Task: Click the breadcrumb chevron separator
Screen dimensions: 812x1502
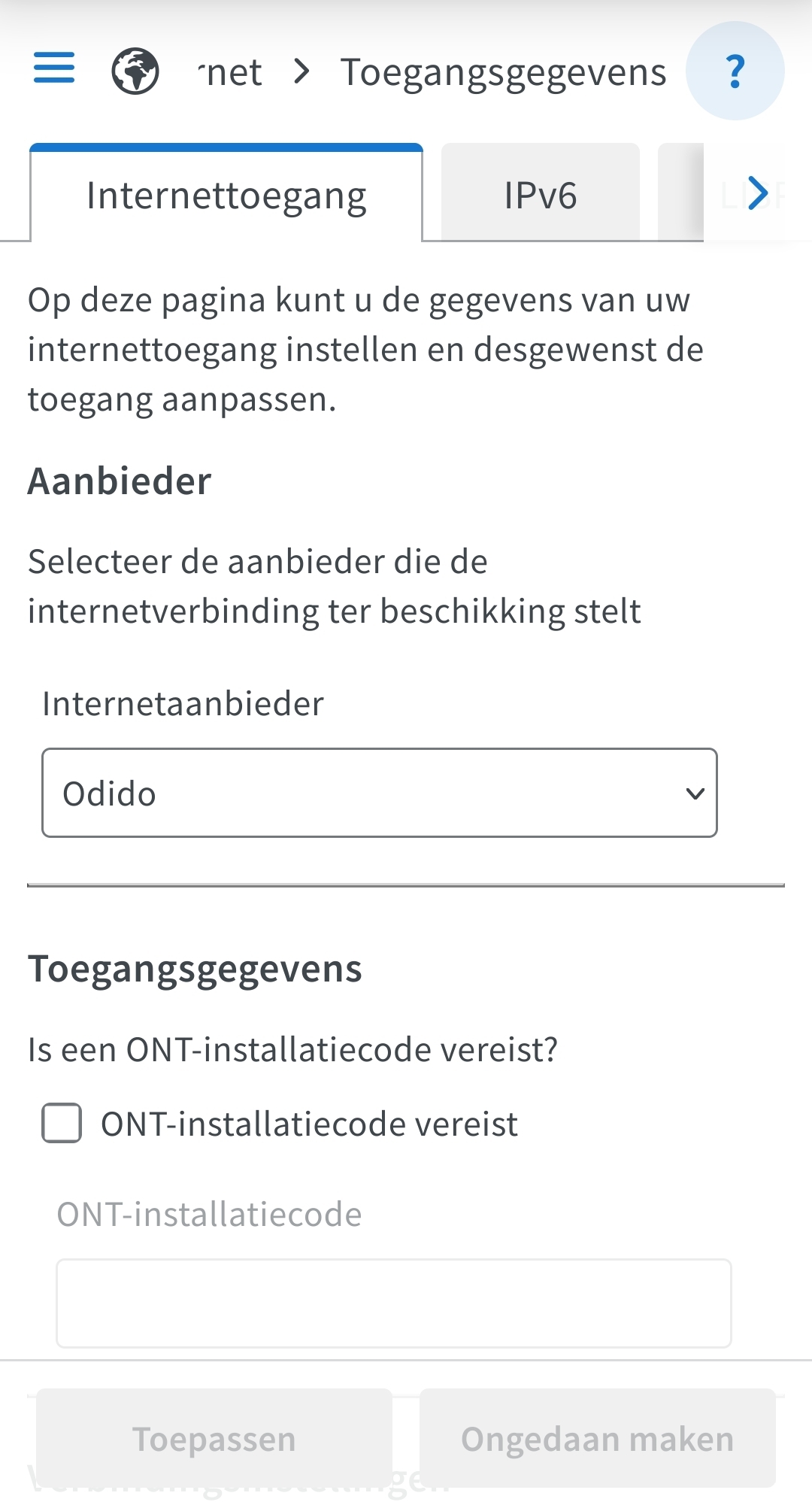Action: (x=302, y=71)
